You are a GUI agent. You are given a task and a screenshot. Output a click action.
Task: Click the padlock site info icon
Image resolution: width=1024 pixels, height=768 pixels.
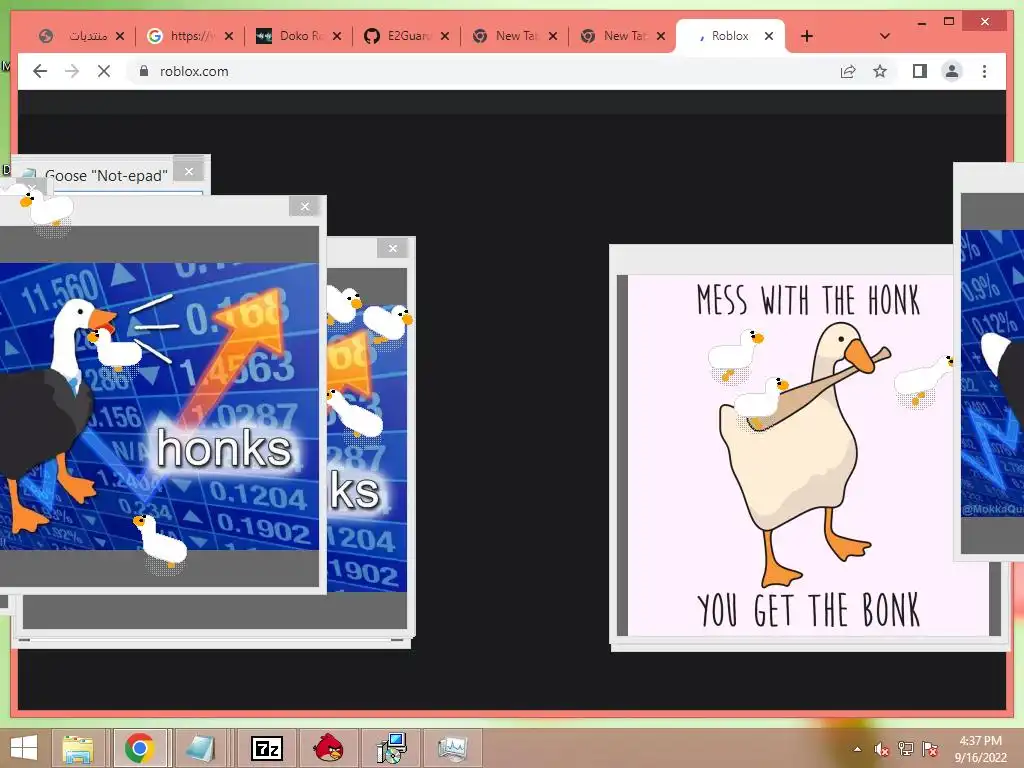pyautogui.click(x=144, y=71)
